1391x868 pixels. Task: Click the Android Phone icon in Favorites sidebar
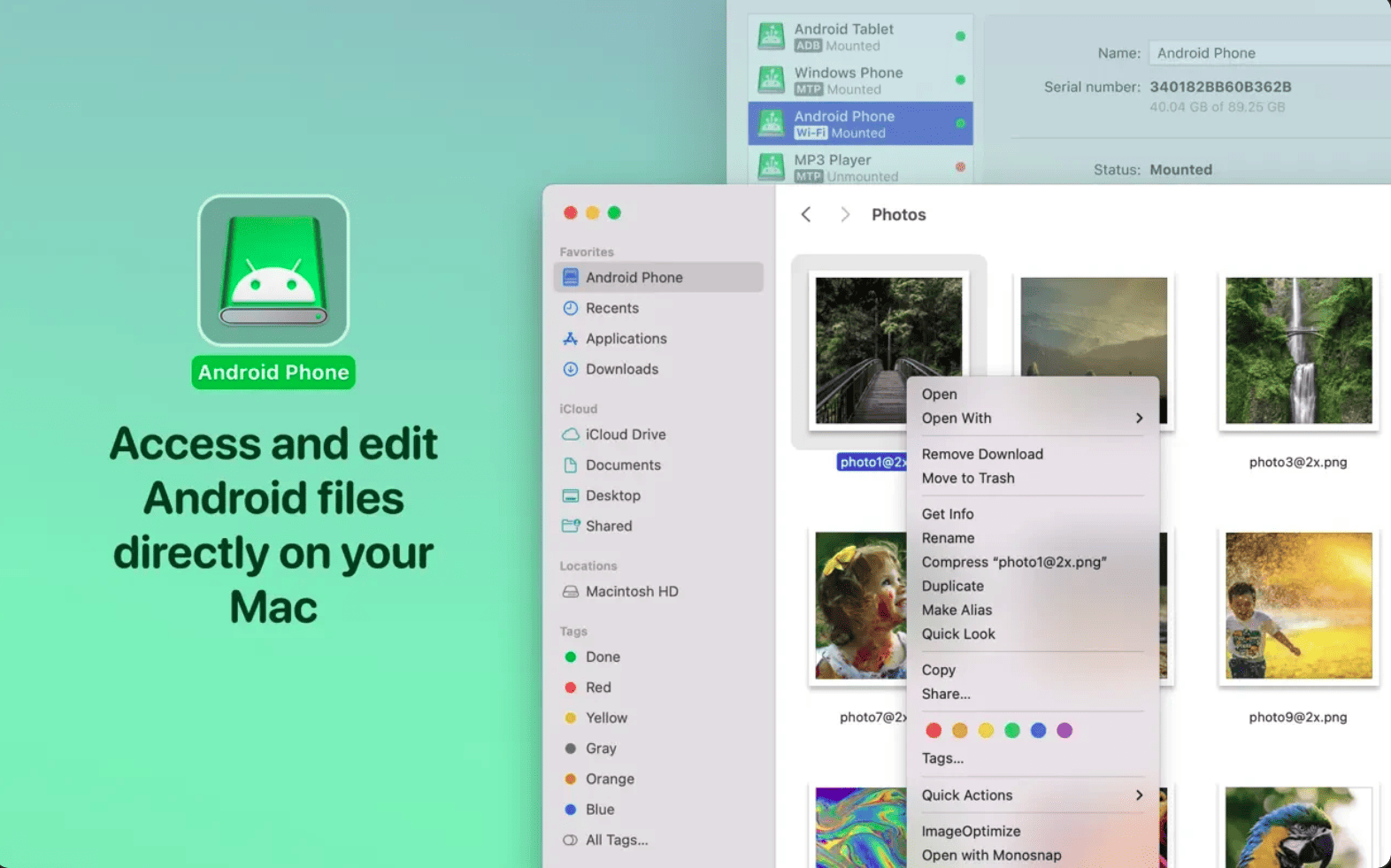(x=571, y=277)
